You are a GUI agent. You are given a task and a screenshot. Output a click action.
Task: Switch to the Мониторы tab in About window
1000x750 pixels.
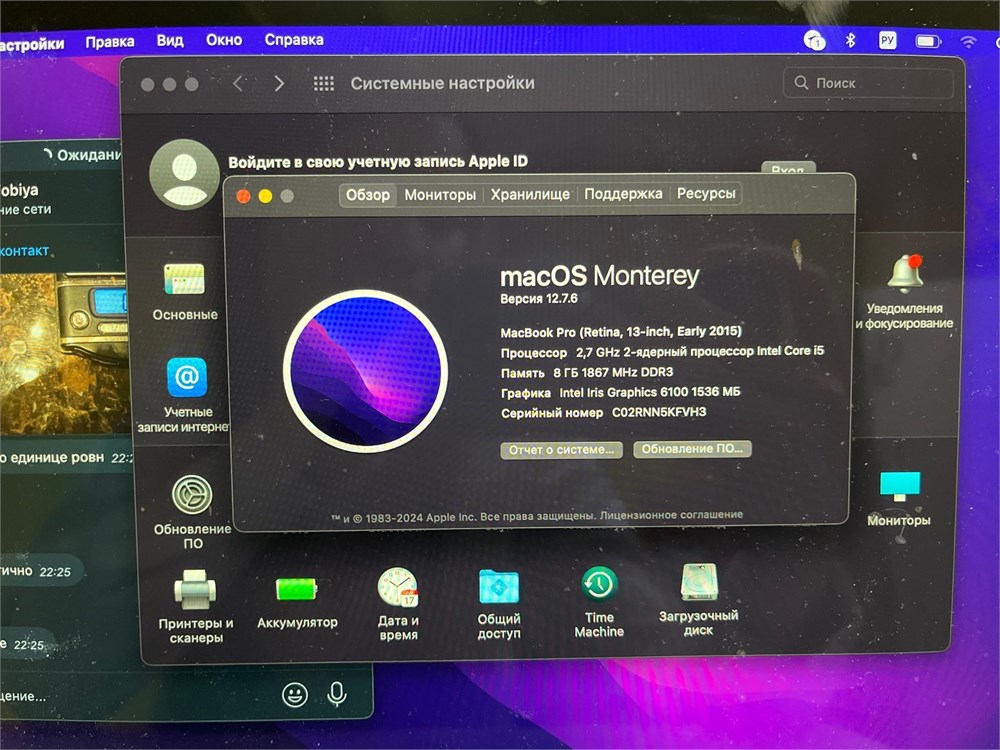tap(440, 195)
